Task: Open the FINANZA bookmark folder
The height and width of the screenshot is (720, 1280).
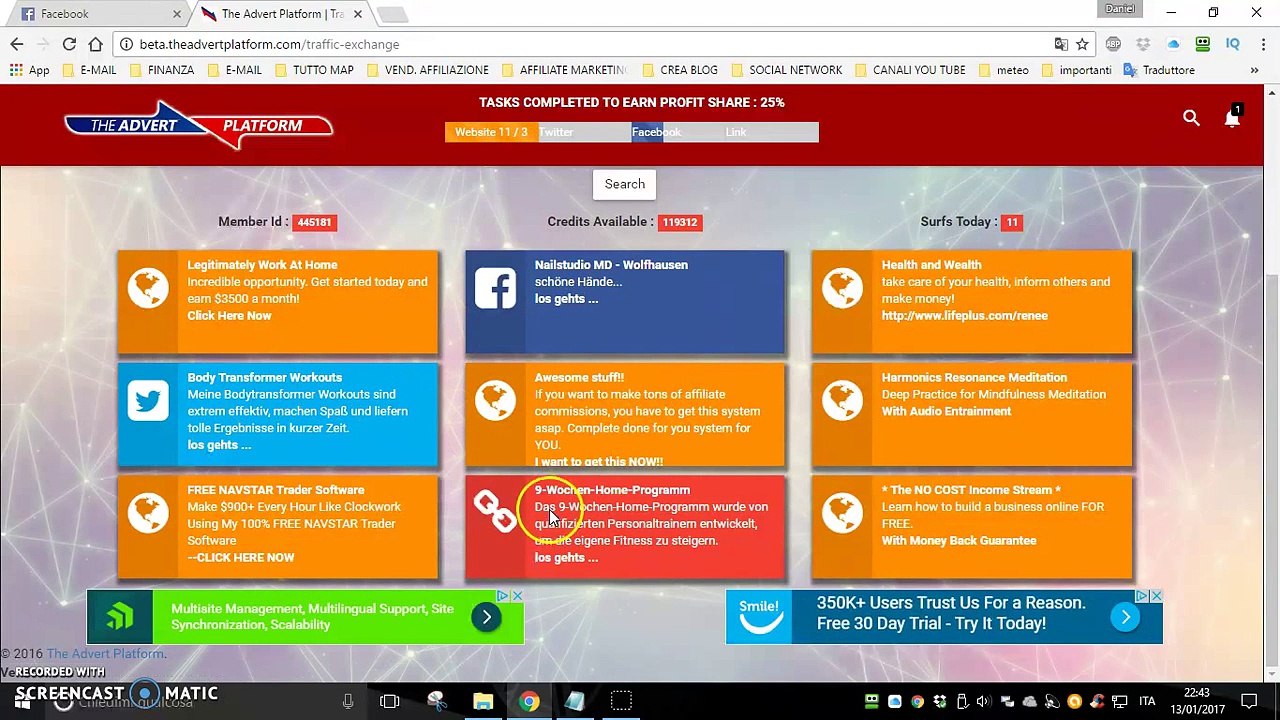Action: click(x=161, y=70)
